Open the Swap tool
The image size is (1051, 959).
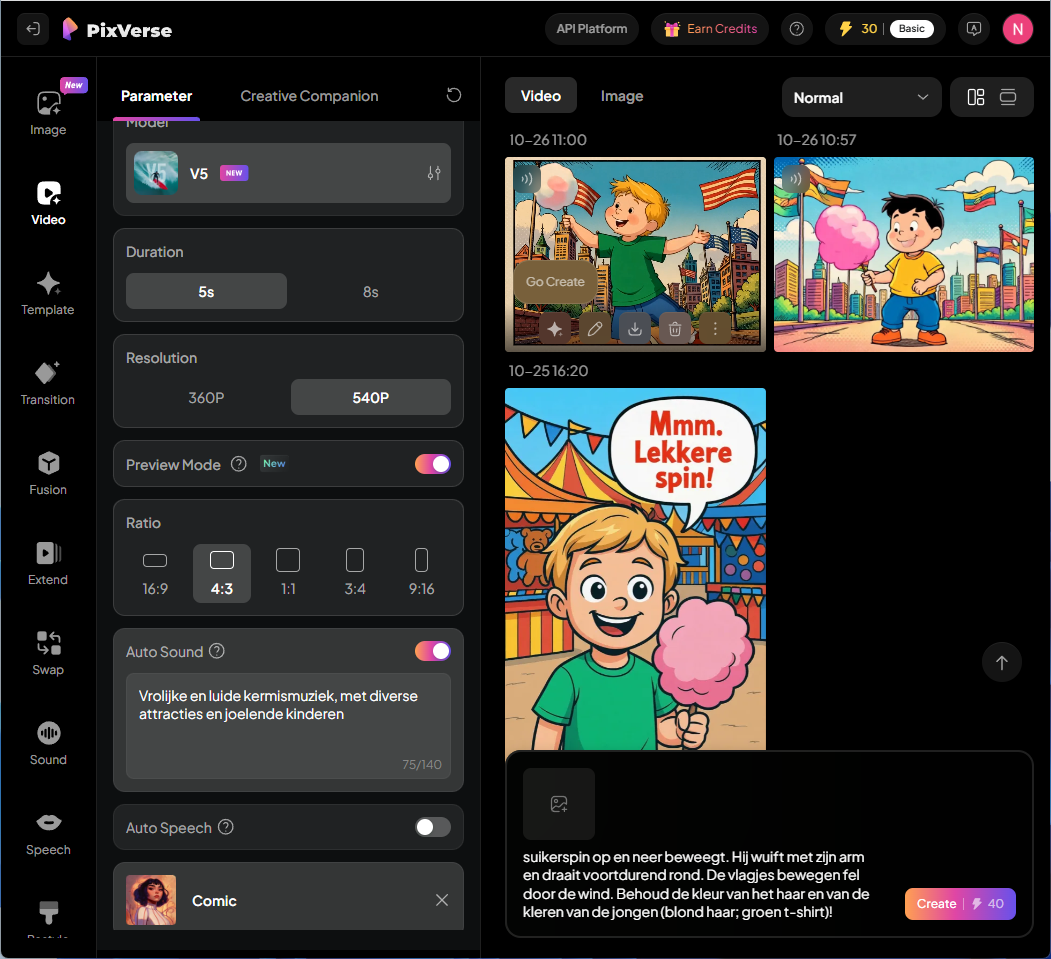click(48, 653)
